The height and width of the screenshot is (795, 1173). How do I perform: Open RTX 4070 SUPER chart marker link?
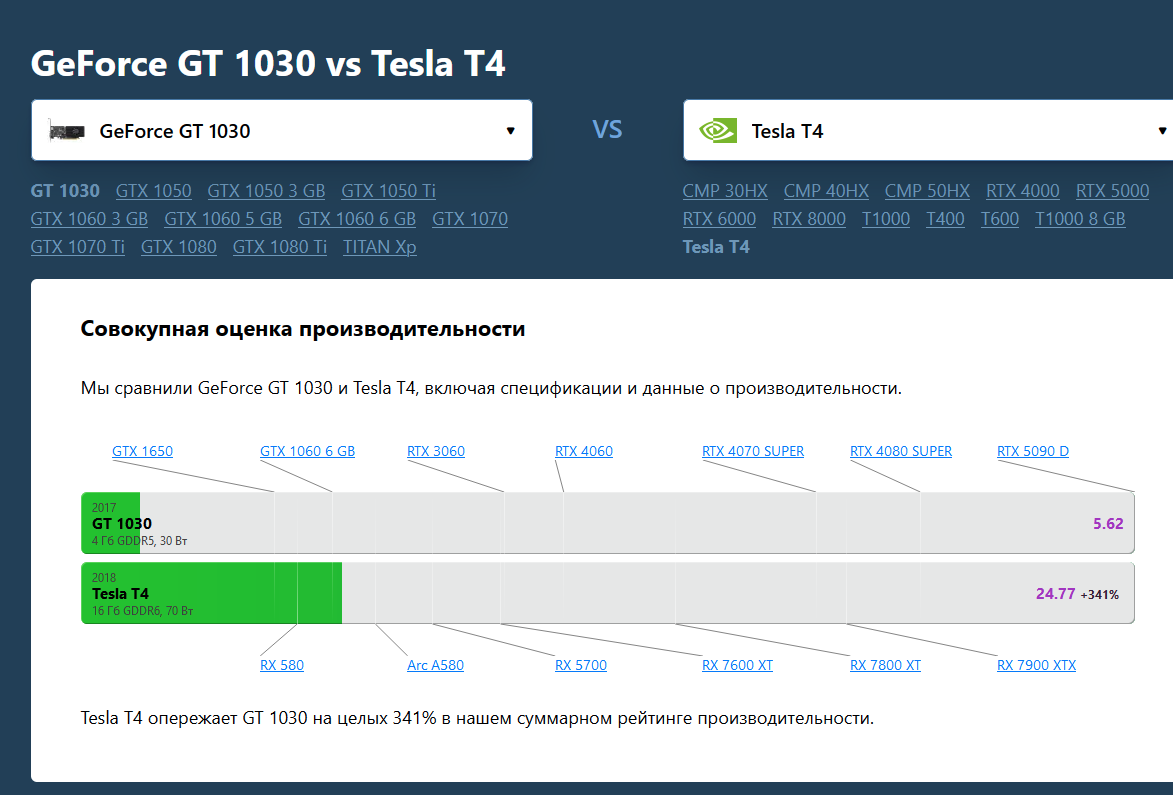coord(753,451)
